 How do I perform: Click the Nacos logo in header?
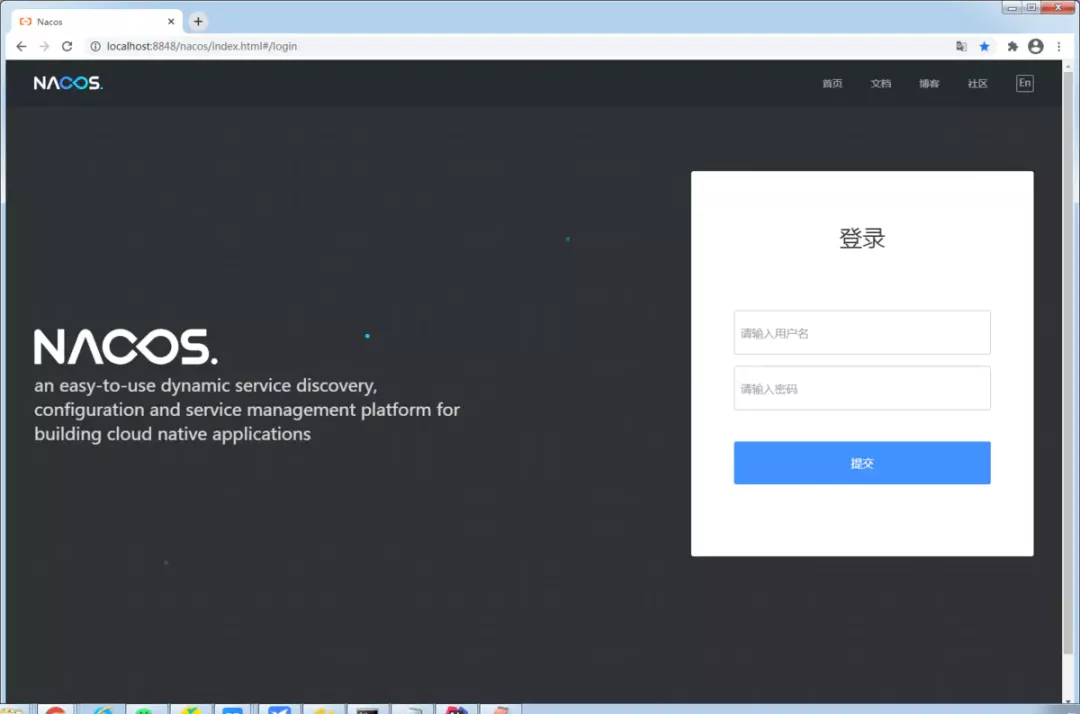tap(68, 83)
